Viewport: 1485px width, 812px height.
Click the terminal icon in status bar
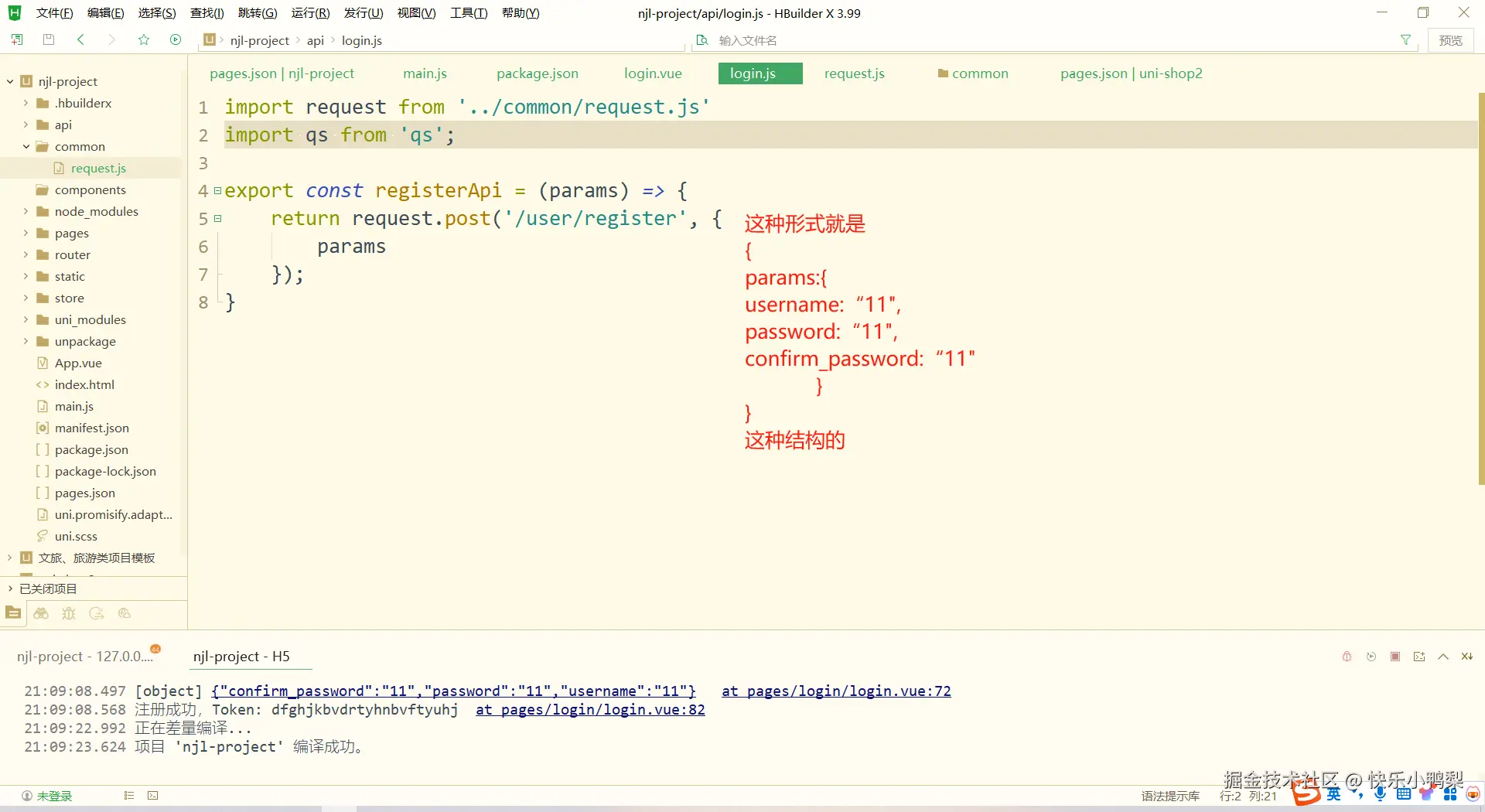coord(153,796)
